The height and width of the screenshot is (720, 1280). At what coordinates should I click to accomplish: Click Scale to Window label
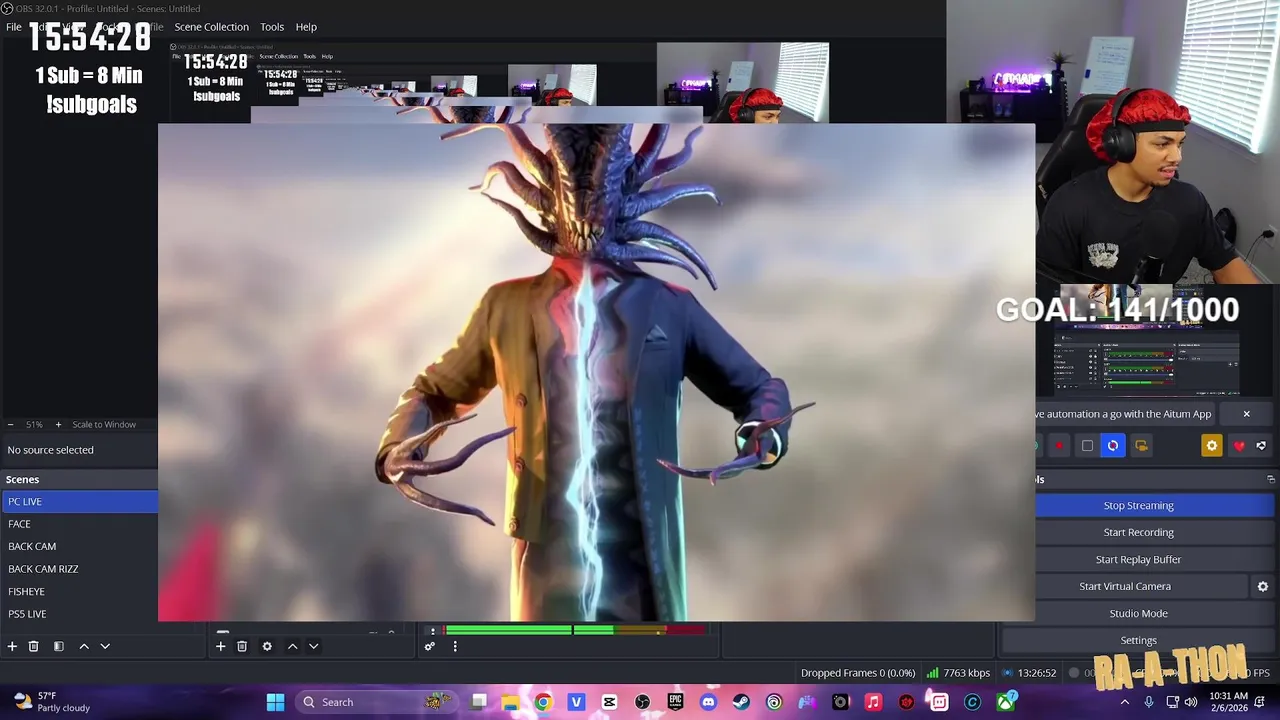(x=104, y=425)
